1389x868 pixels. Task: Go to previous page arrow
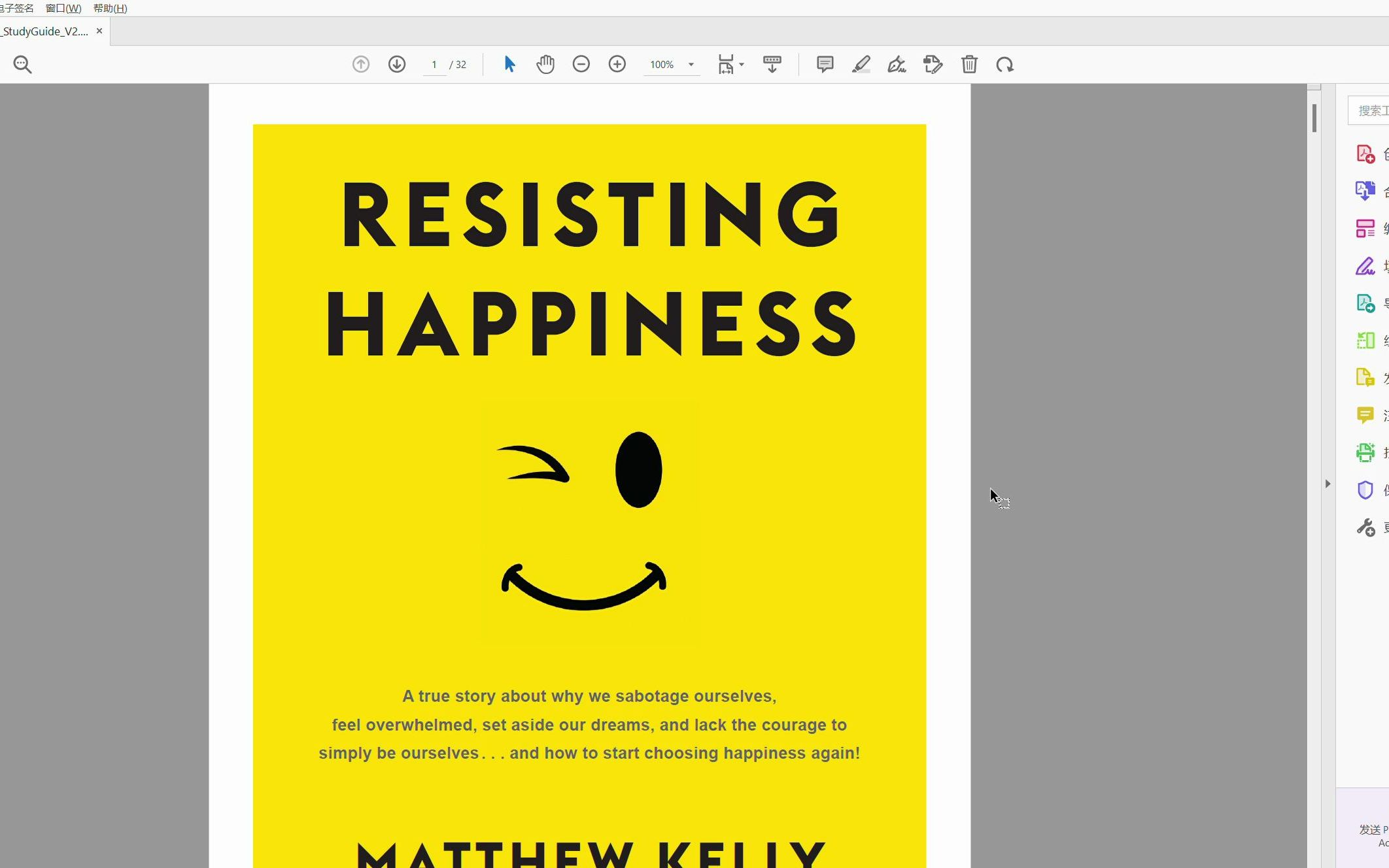(361, 64)
